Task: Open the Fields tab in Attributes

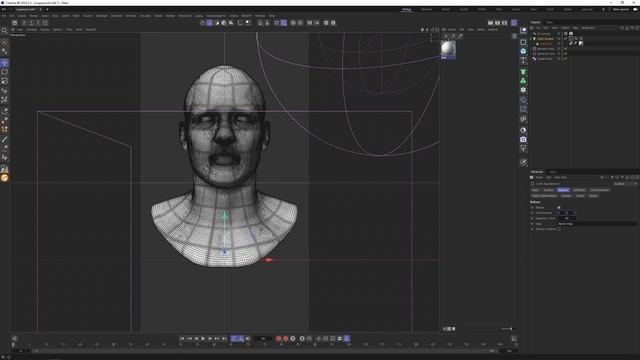Action: pyautogui.click(x=593, y=196)
